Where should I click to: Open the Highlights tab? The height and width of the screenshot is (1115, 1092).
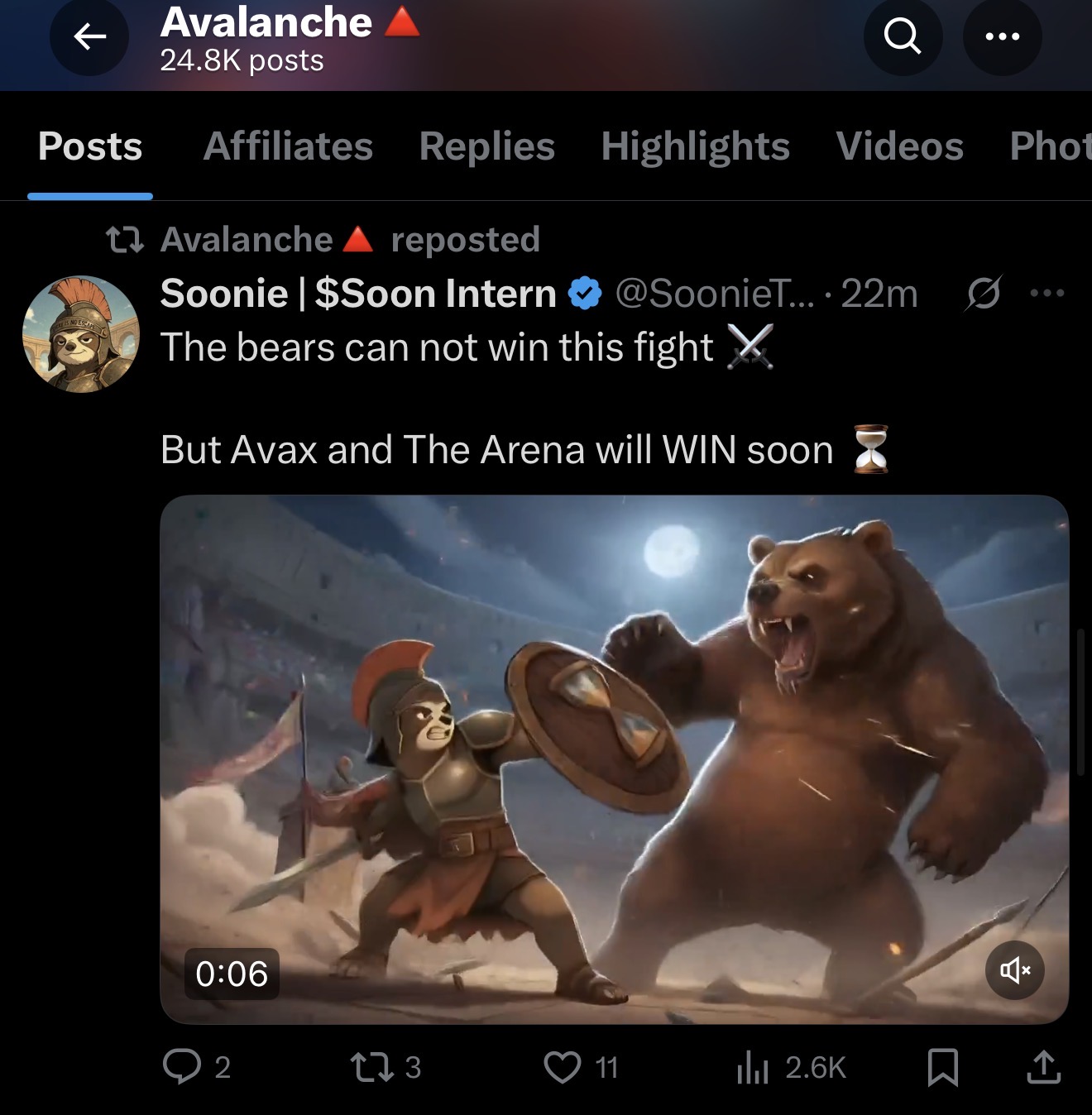(695, 146)
